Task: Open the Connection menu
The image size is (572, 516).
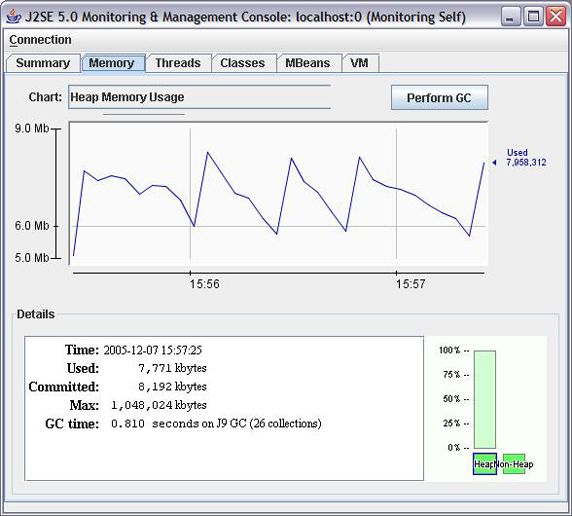Action: point(40,39)
